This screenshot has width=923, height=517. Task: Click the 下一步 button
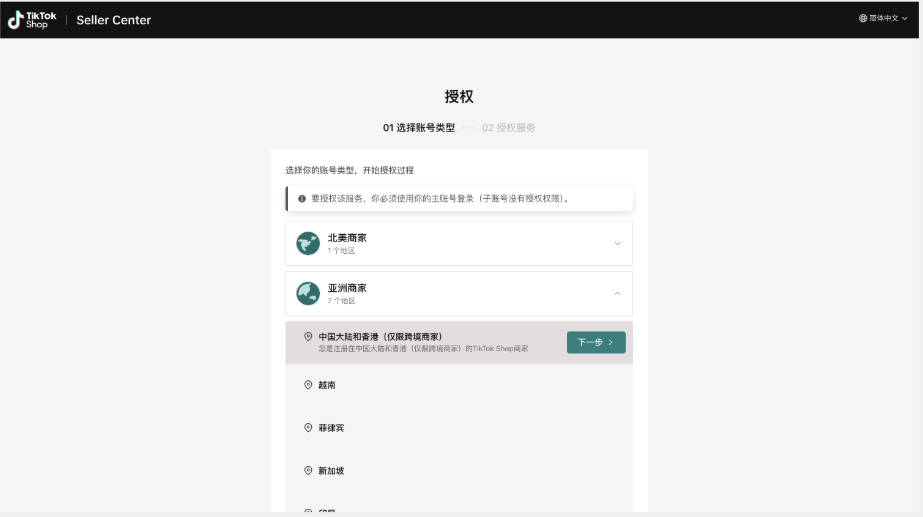[x=596, y=342]
